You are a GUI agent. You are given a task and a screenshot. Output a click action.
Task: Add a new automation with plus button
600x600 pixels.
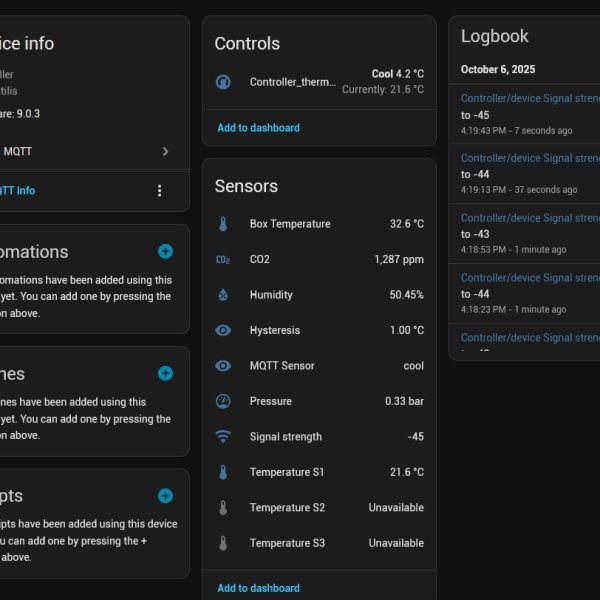click(x=165, y=251)
